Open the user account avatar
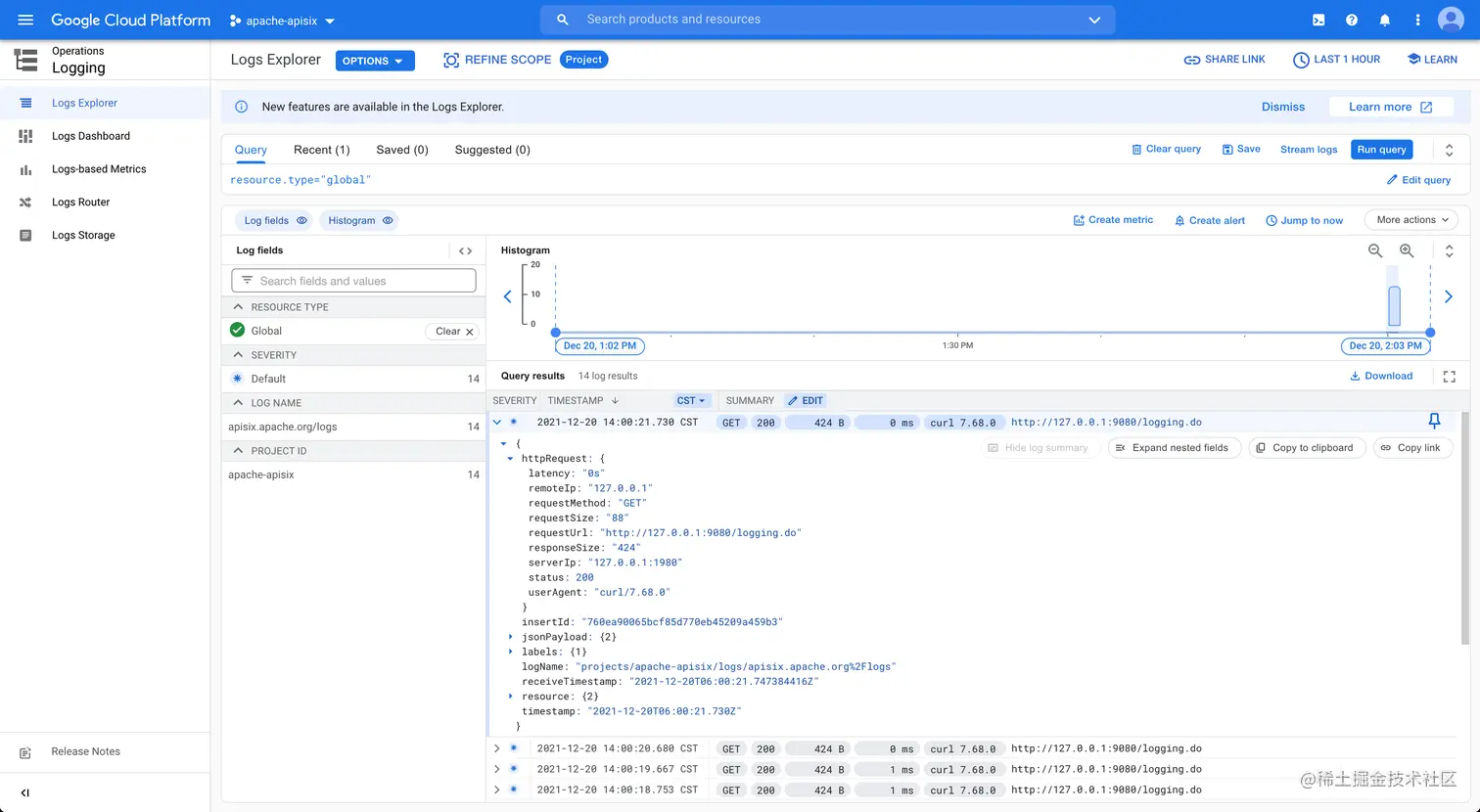Viewport: 1480px width, 812px height. tap(1451, 20)
